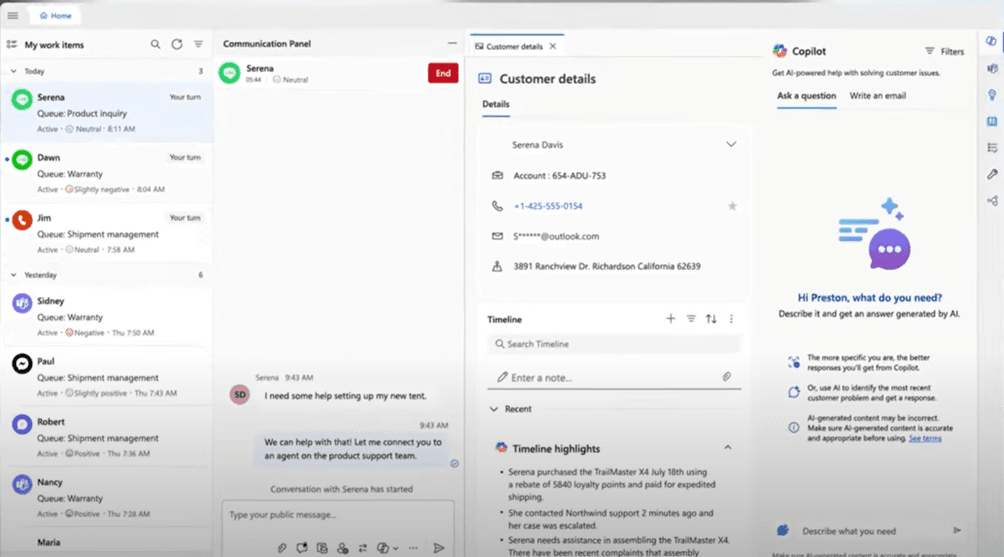
Task: Mark phone number as favorite star
Action: click(732, 206)
